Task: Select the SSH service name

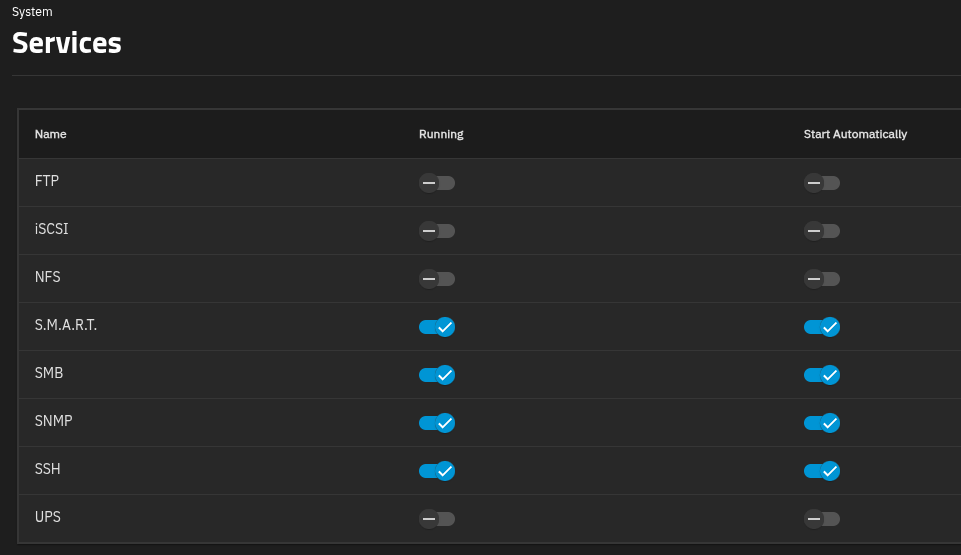Action: [x=47, y=469]
